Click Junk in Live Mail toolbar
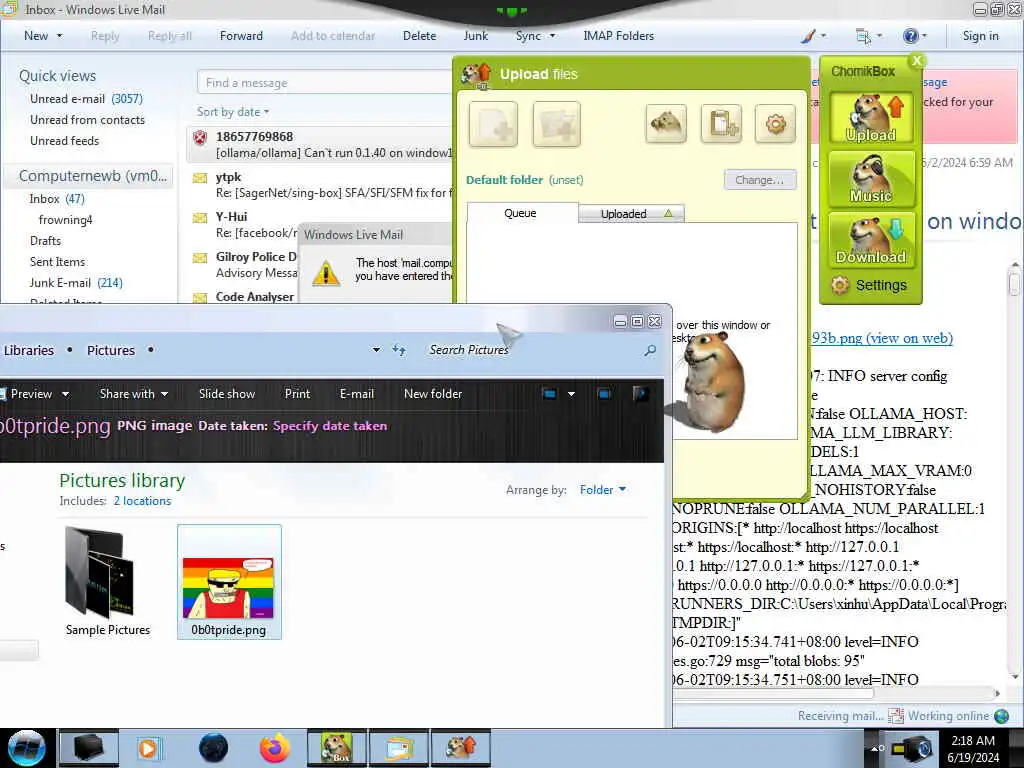Image resolution: width=1024 pixels, height=768 pixels. point(475,36)
